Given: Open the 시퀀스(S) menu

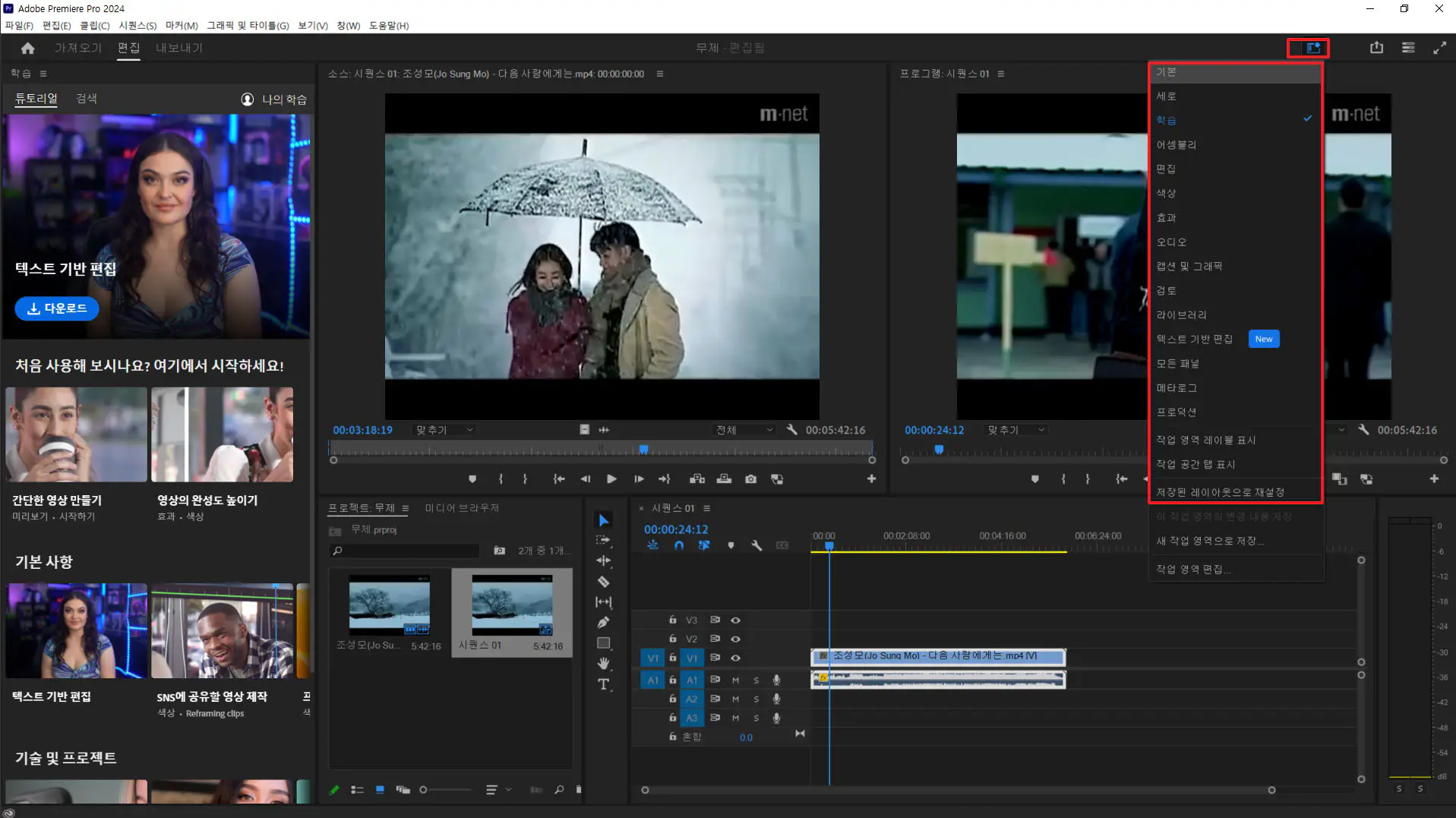Looking at the screenshot, I should point(137,25).
